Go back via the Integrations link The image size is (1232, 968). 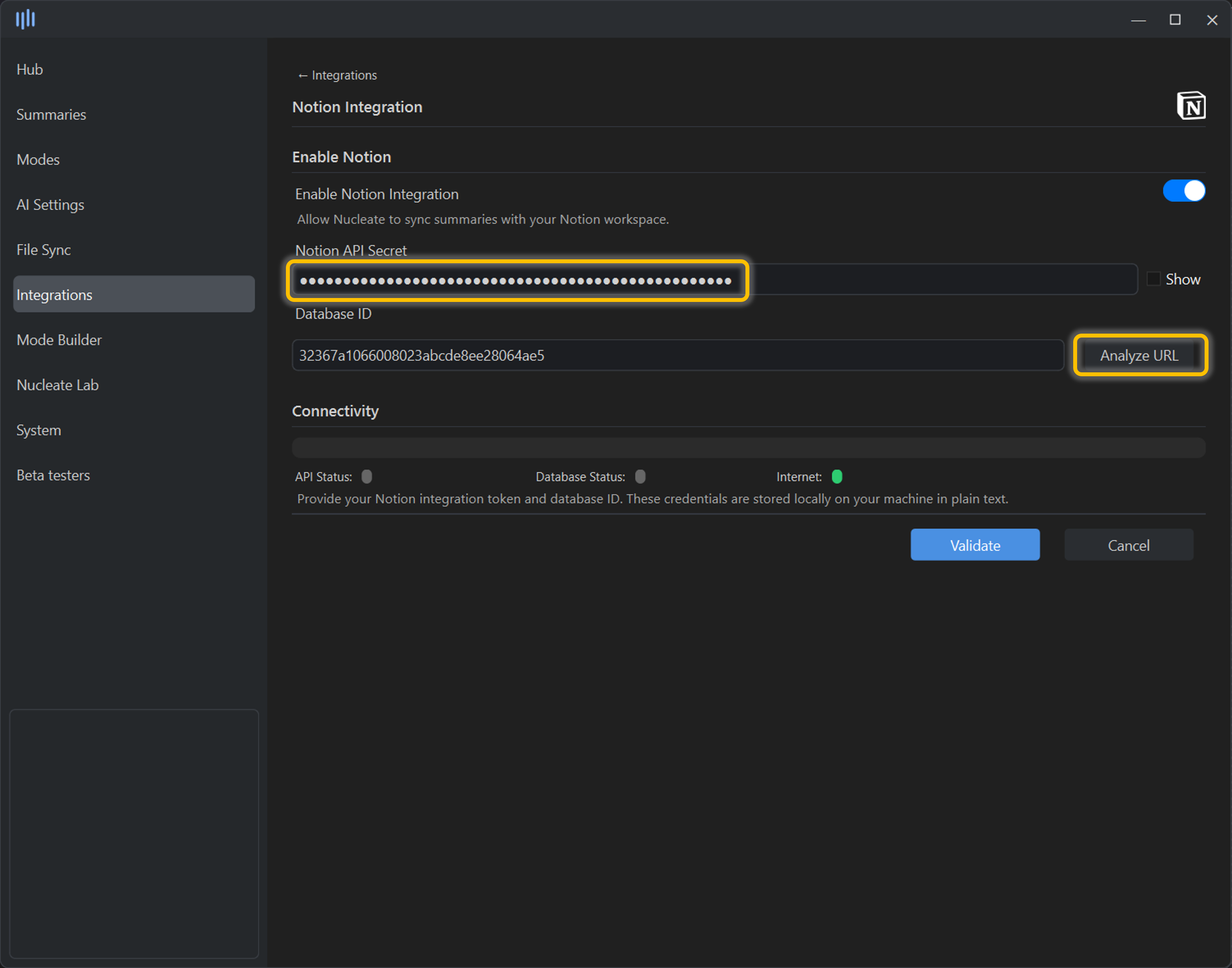click(337, 75)
